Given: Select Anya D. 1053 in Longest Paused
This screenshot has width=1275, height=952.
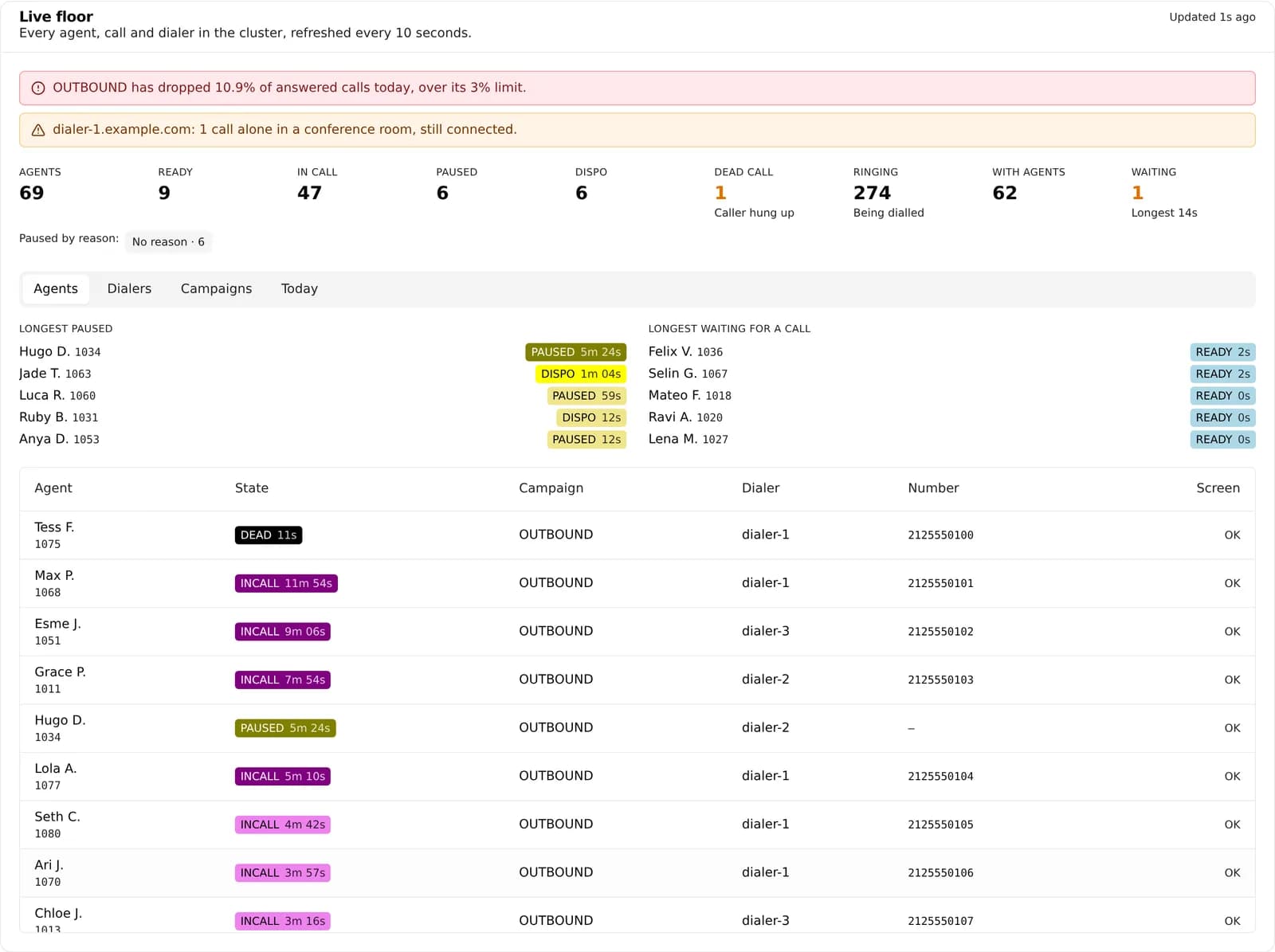Looking at the screenshot, I should [59, 439].
